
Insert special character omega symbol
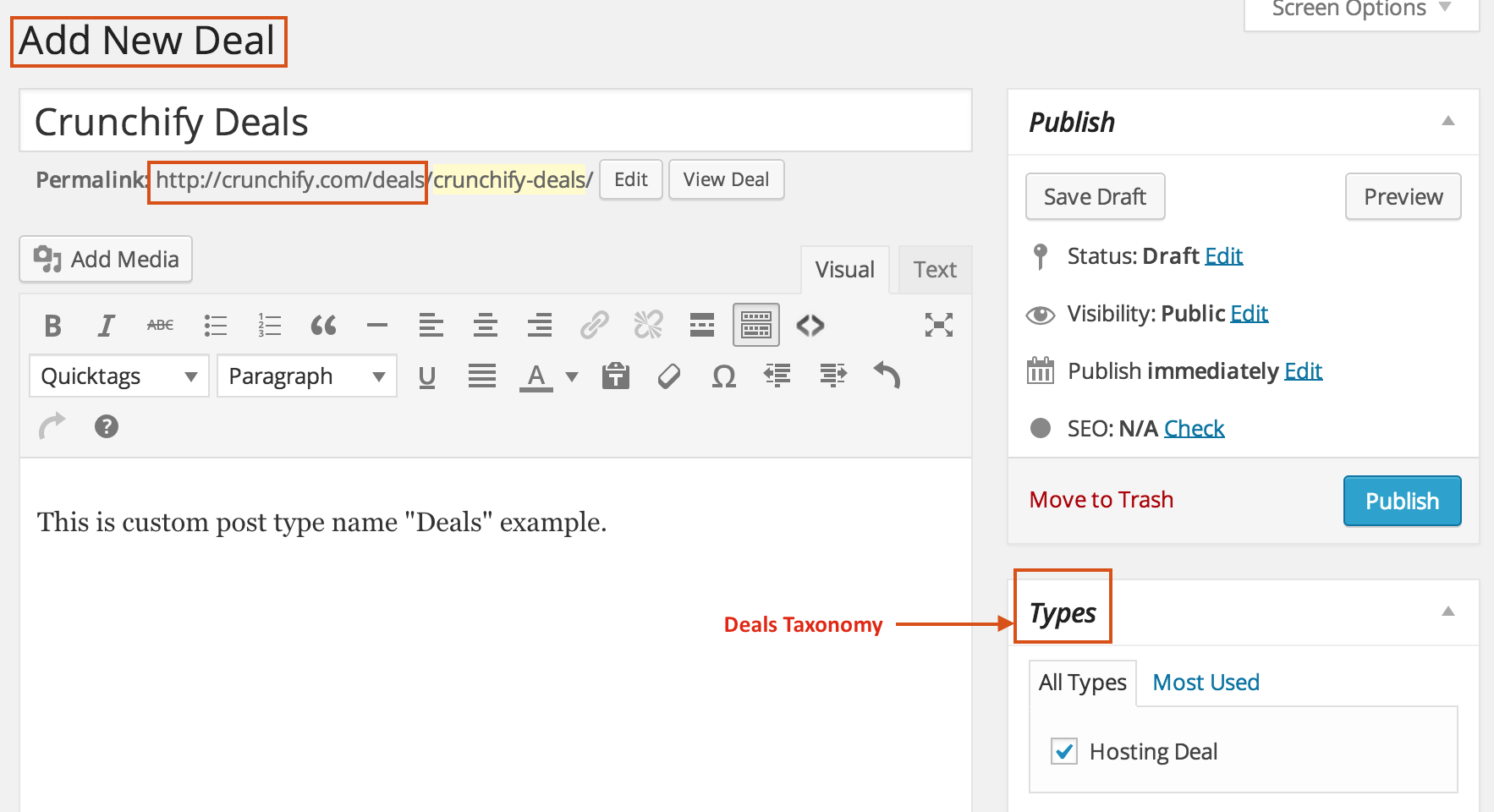(x=723, y=376)
